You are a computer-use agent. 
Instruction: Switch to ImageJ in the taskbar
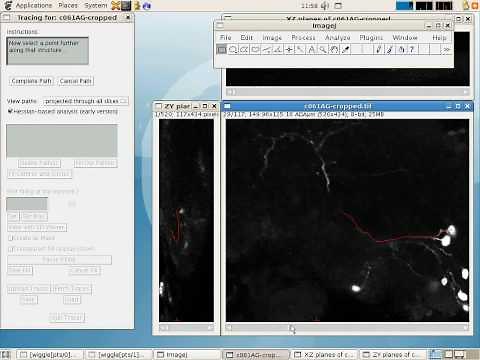tap(187, 355)
